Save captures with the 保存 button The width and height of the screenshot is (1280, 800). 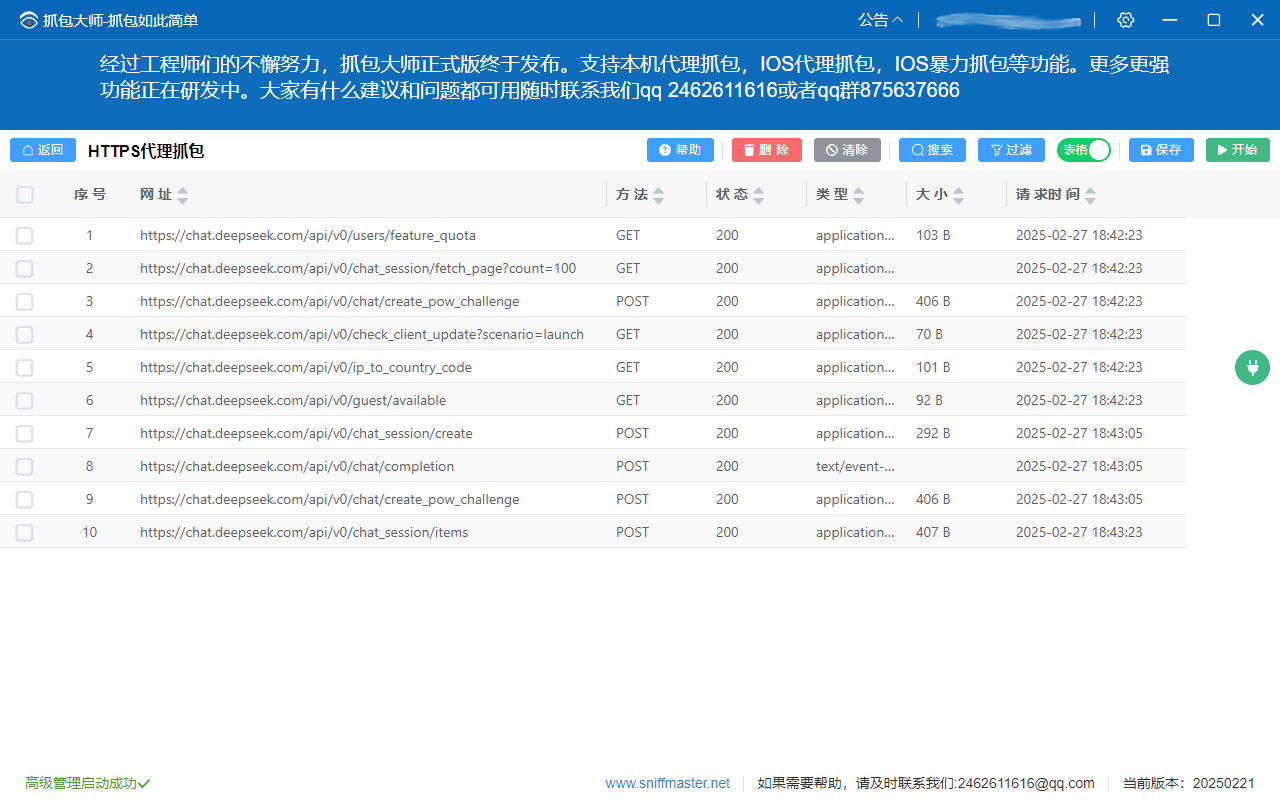coord(1161,150)
